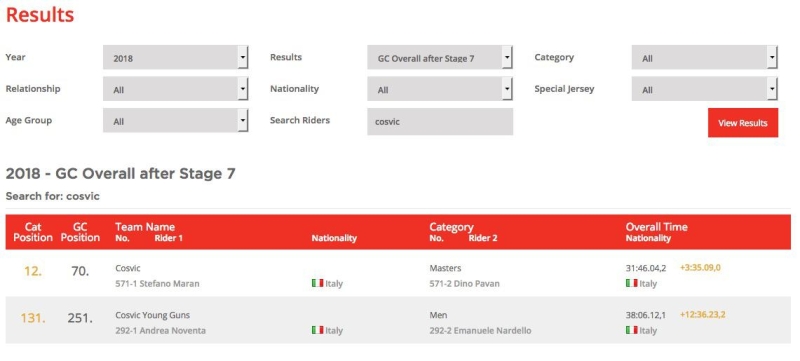Image resolution: width=800 pixels, height=361 pixels.
Task: Click the Italy flag next to Andrea Noventa
Action: click(x=318, y=330)
